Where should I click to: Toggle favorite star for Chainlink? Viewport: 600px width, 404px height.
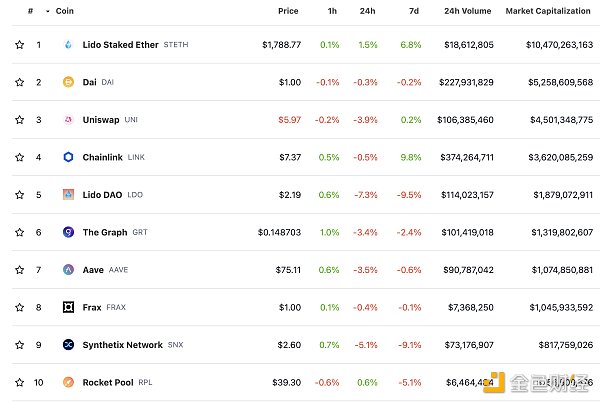pyautogui.click(x=19, y=157)
